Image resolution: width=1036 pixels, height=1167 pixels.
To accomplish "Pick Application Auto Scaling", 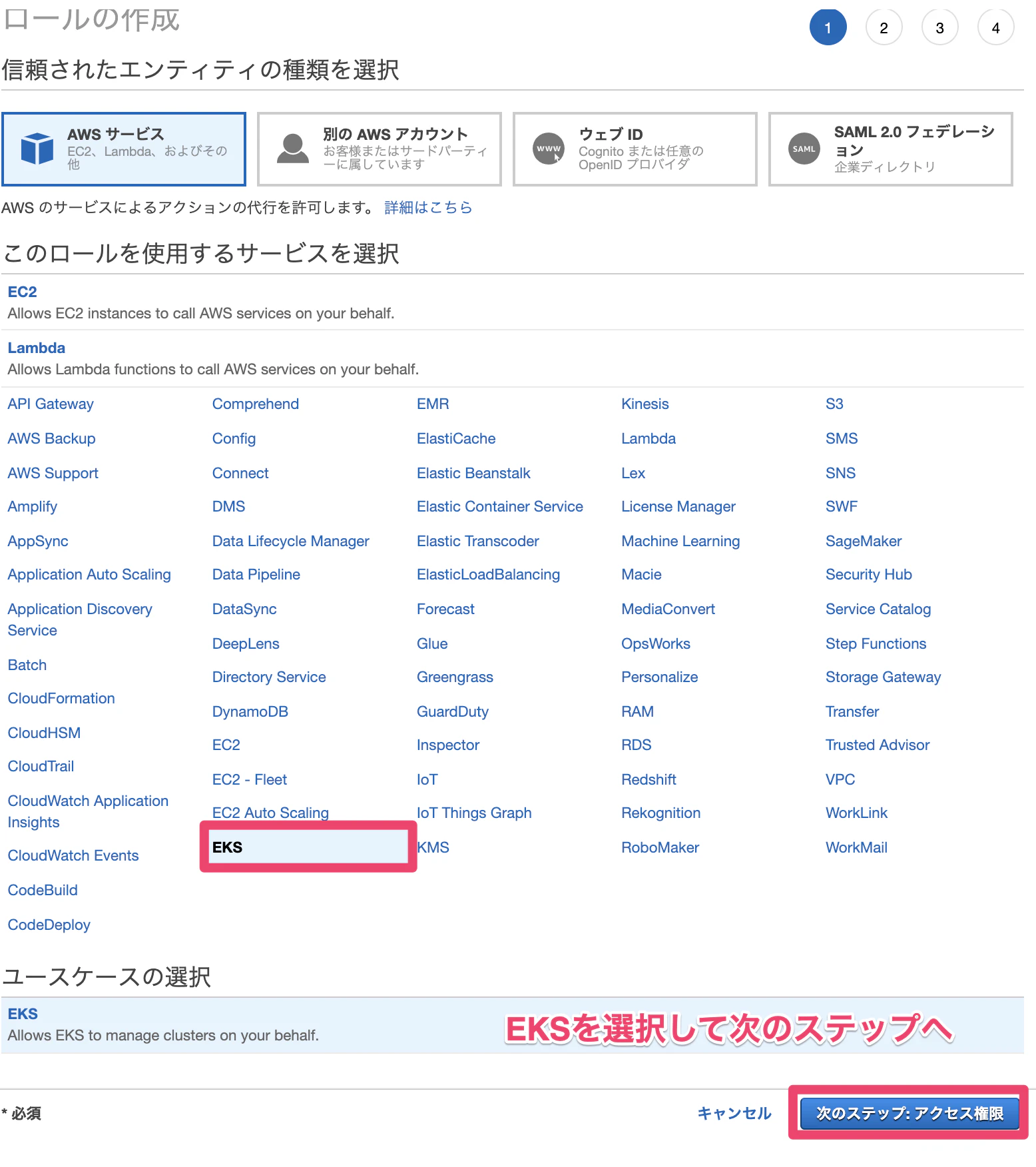I will click(89, 574).
